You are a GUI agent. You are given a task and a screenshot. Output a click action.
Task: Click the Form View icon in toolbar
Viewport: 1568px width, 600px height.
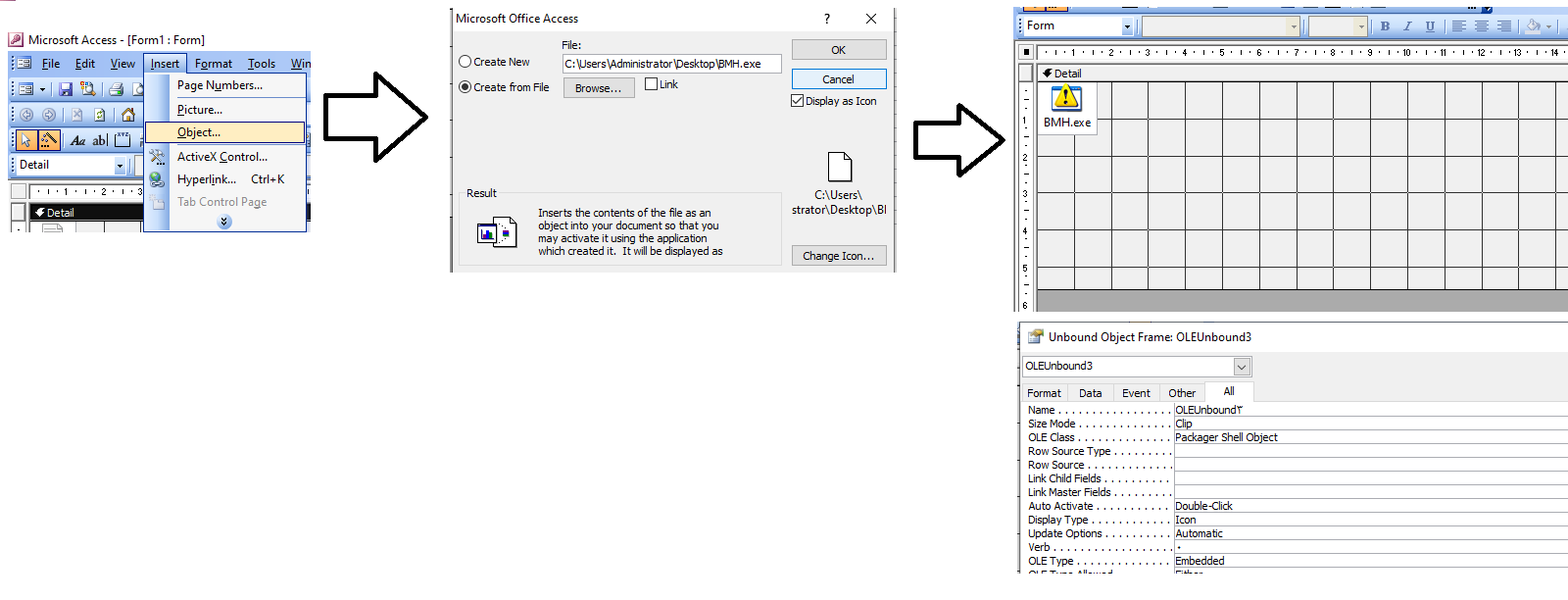pos(26,89)
